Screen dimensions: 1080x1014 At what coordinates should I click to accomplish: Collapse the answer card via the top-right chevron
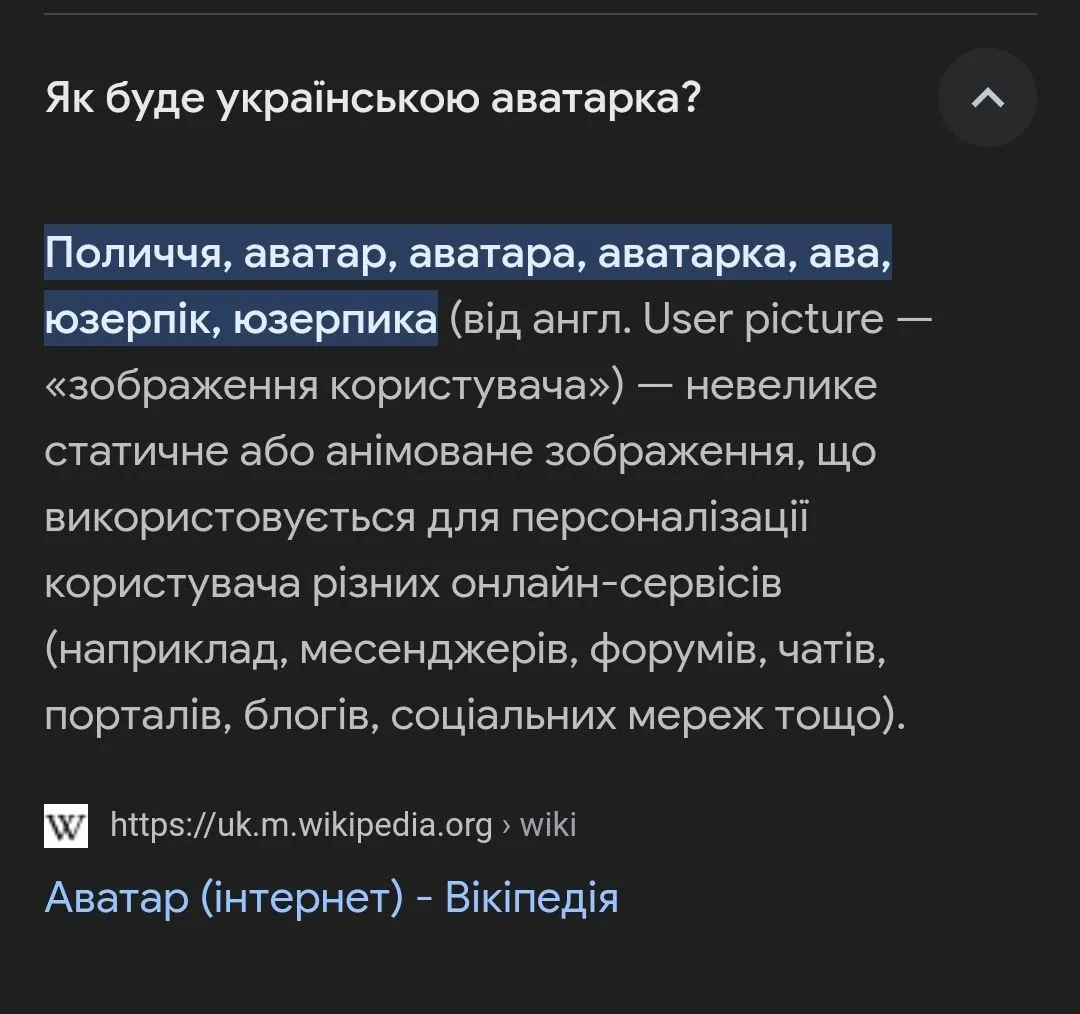pos(988,98)
